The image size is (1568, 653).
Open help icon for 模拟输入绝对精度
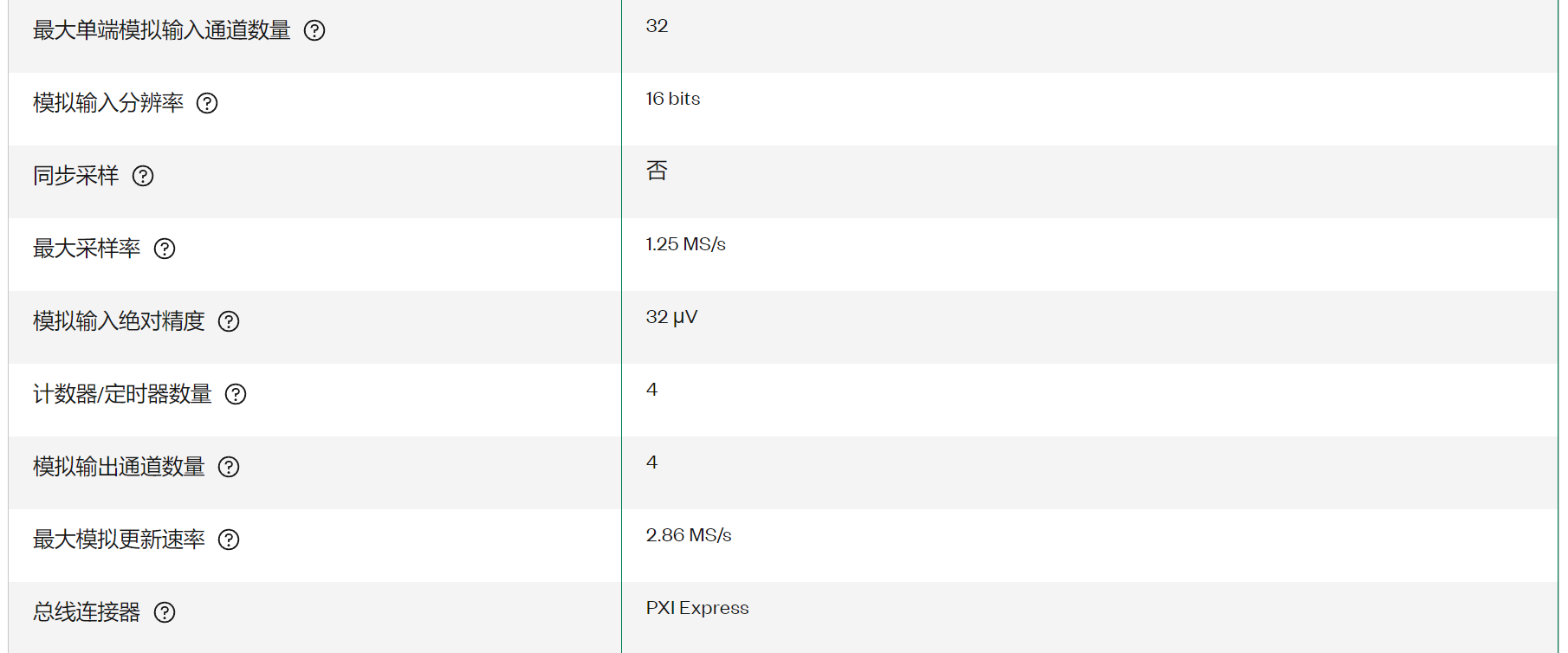coord(229,321)
